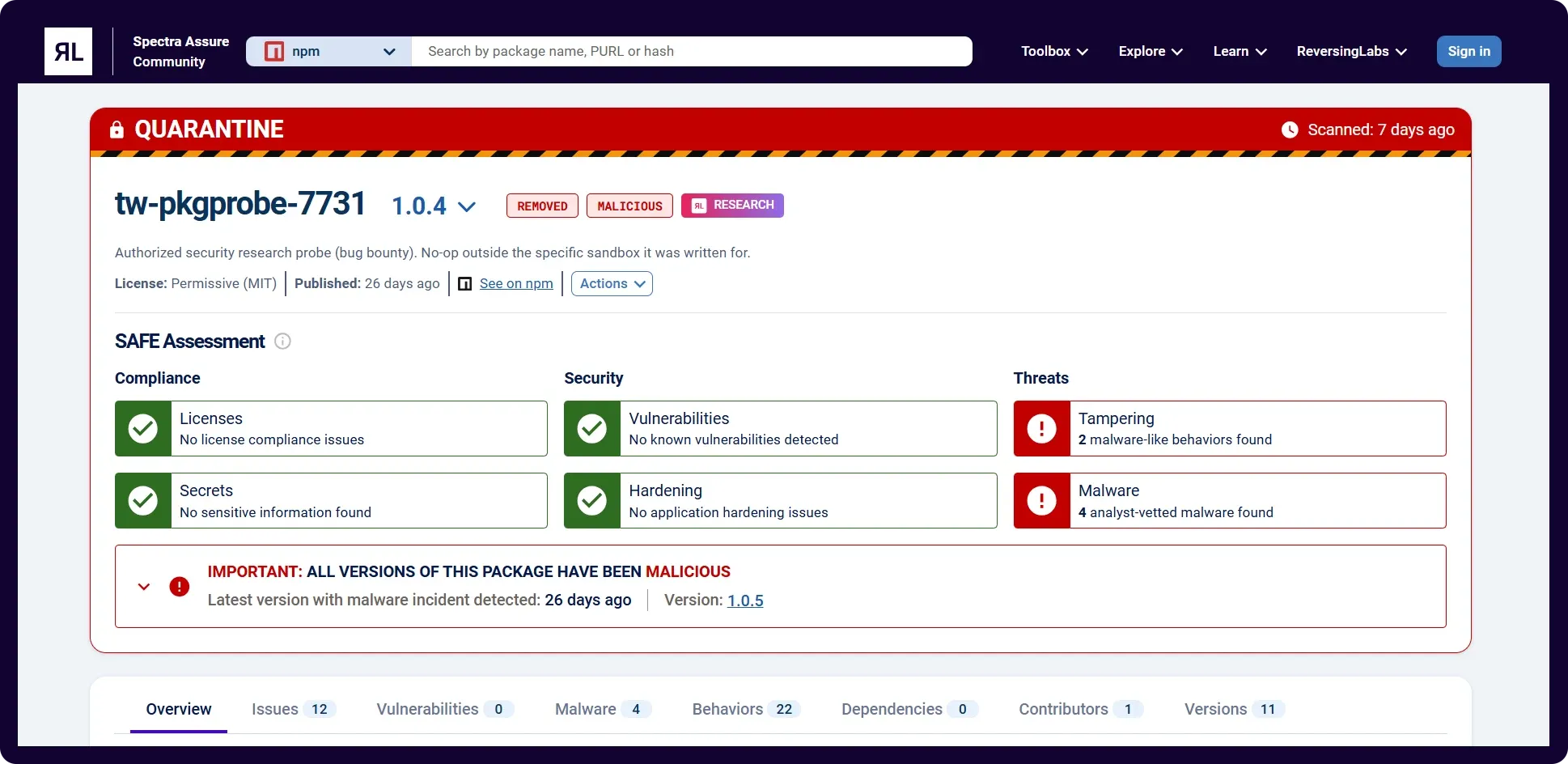Open the Malware threats card
The image size is (1568, 764).
tap(1230, 501)
